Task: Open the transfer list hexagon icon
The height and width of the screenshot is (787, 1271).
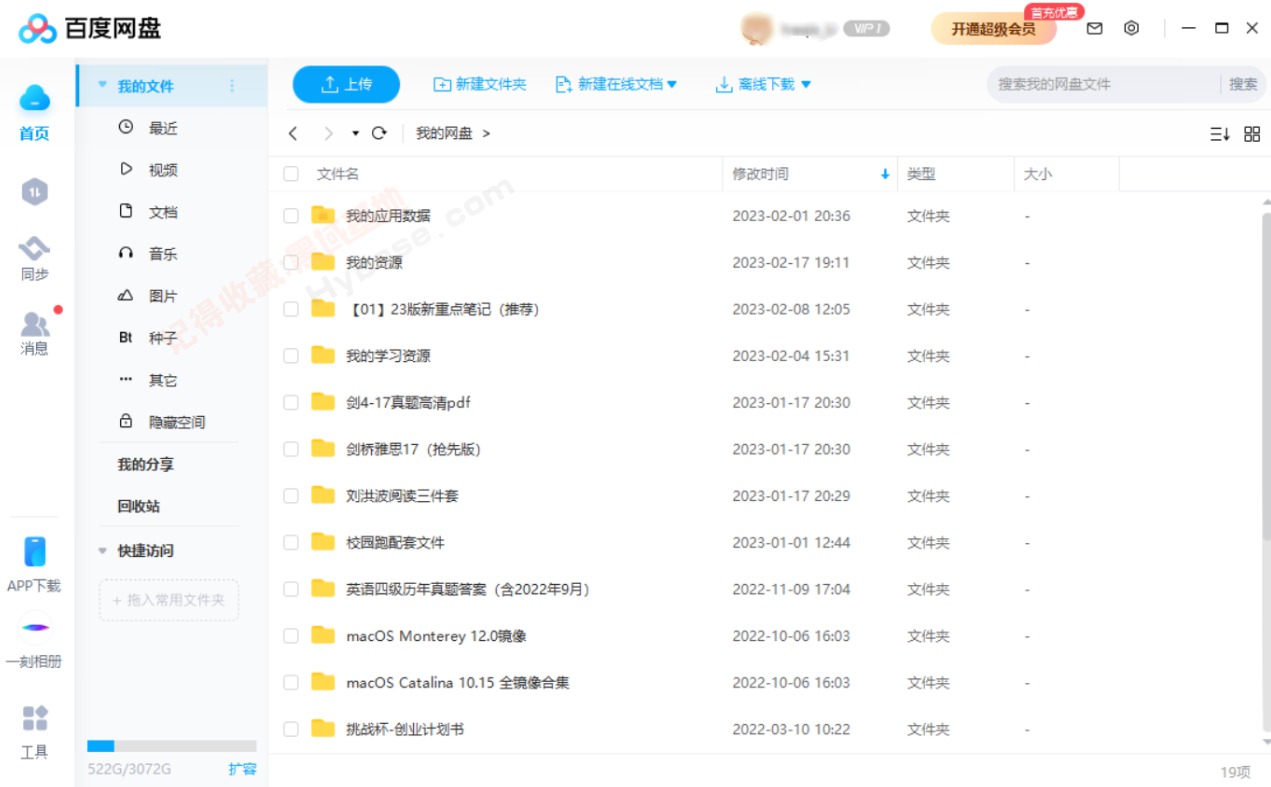Action: (x=35, y=192)
